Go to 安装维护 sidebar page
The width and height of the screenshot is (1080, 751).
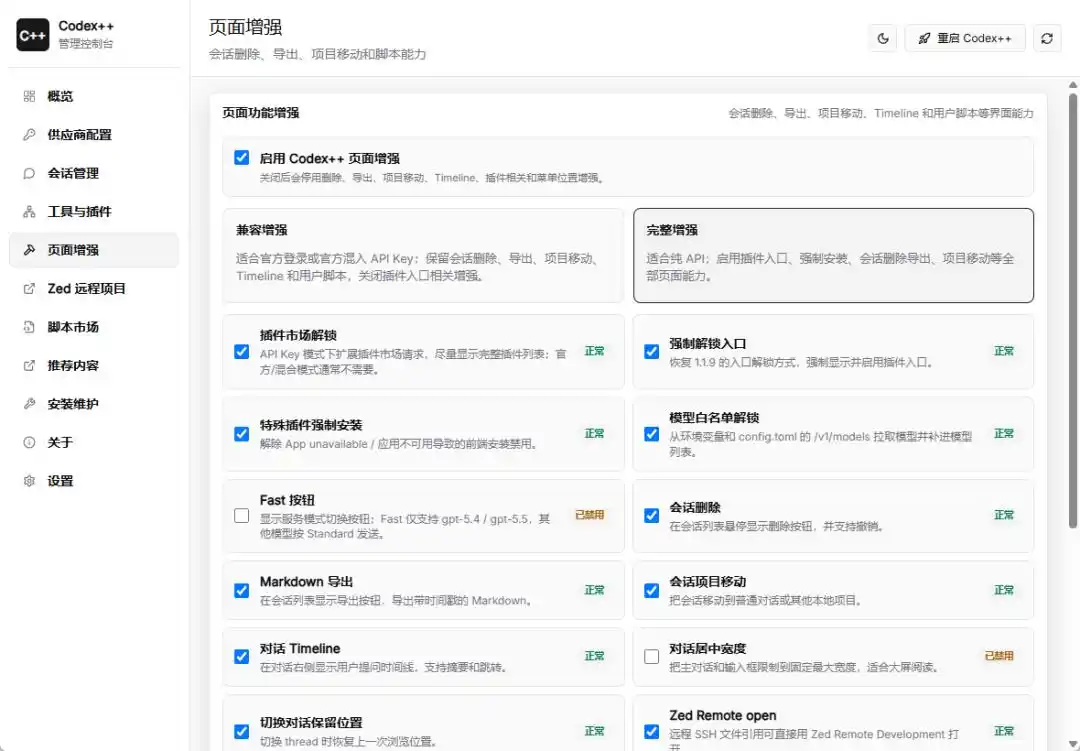[x=94, y=404]
